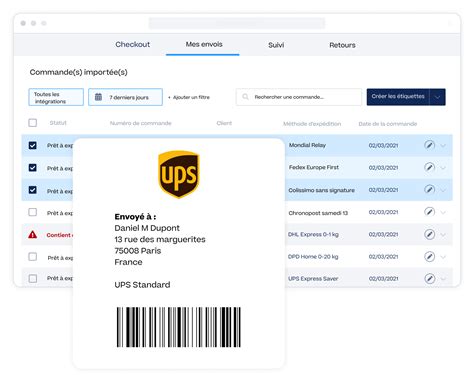Open the Checkout tab
Viewport: 474px width, 375px height.
pos(132,44)
